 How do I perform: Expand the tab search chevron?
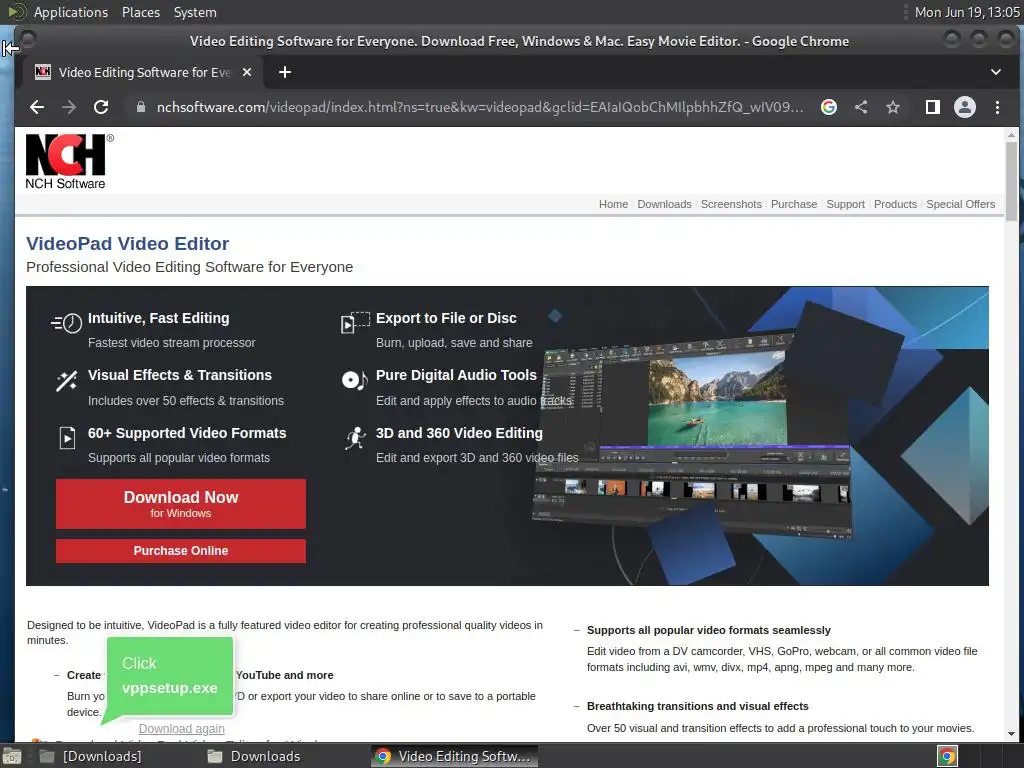pos(996,72)
